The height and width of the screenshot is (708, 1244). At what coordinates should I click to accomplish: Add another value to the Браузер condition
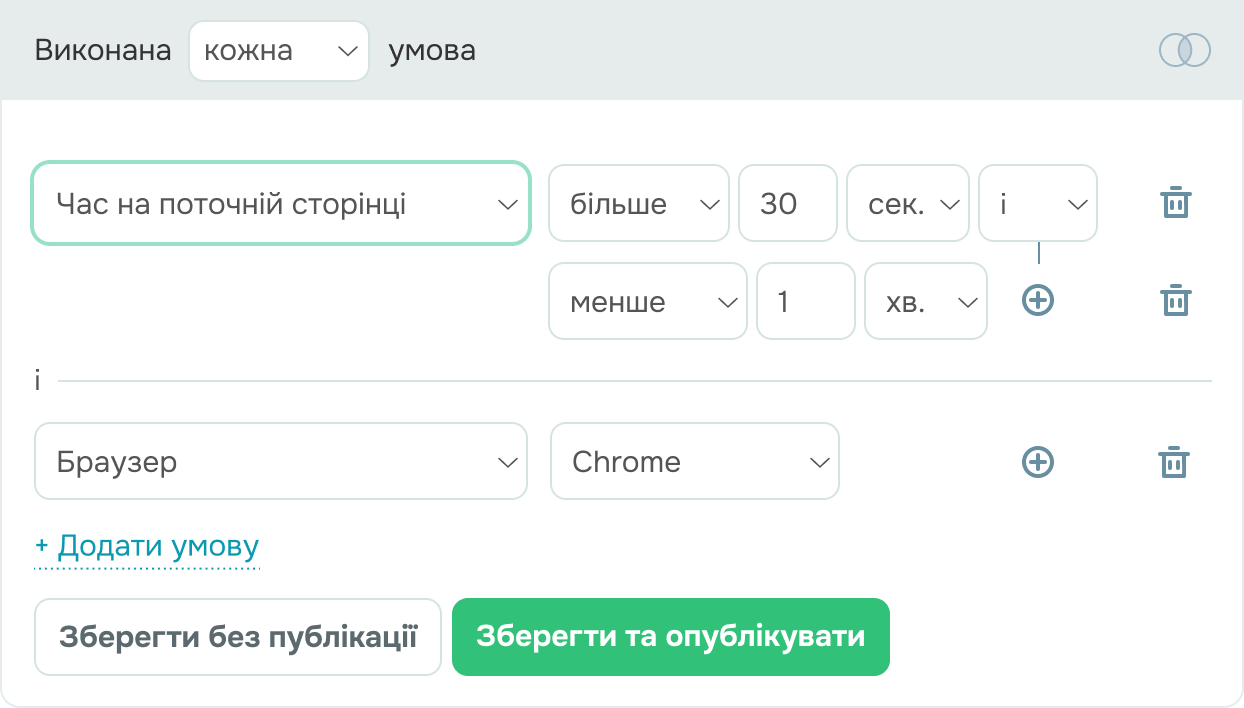pyautogui.click(x=1038, y=461)
